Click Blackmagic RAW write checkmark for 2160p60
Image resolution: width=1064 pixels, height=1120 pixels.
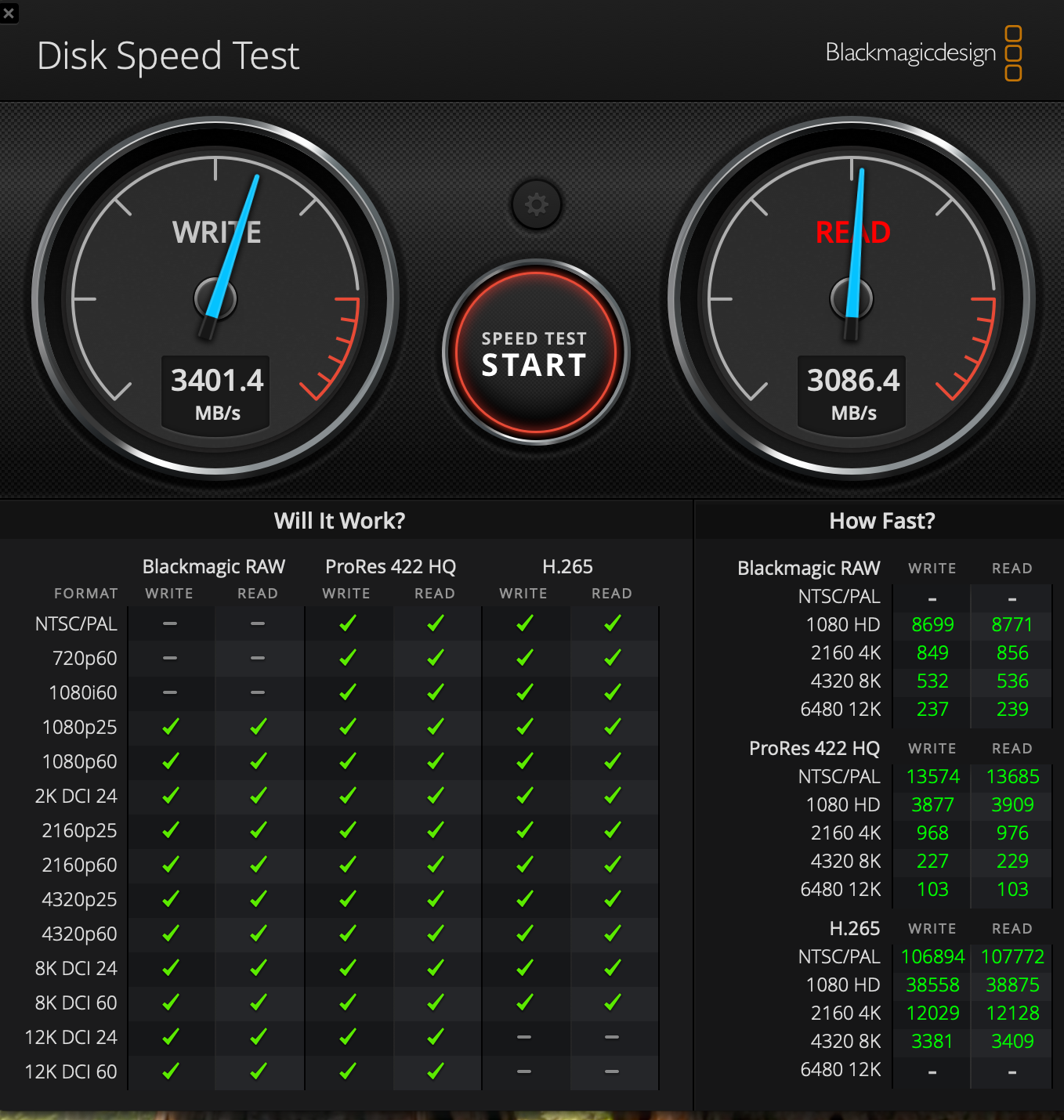[x=170, y=865]
